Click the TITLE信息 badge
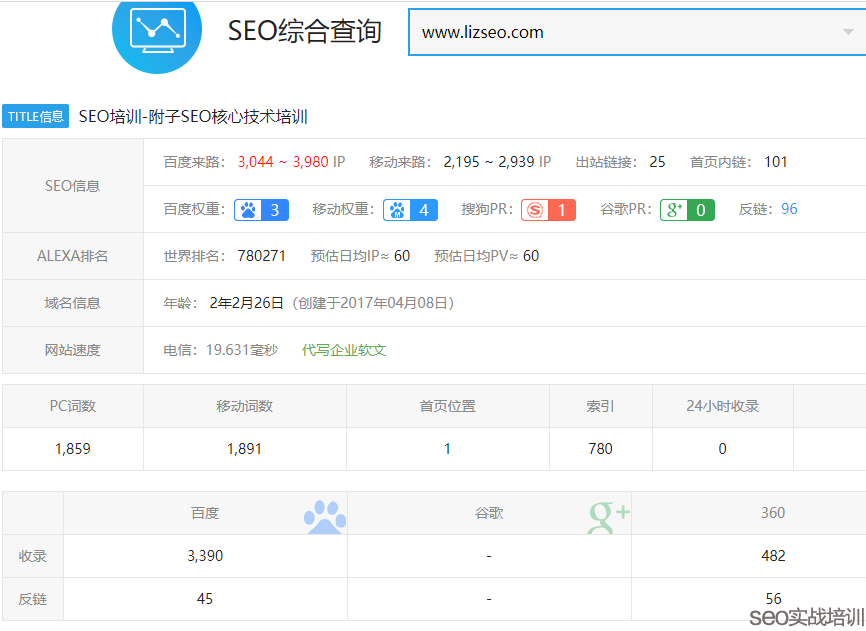The width and height of the screenshot is (866, 631). click(35, 116)
